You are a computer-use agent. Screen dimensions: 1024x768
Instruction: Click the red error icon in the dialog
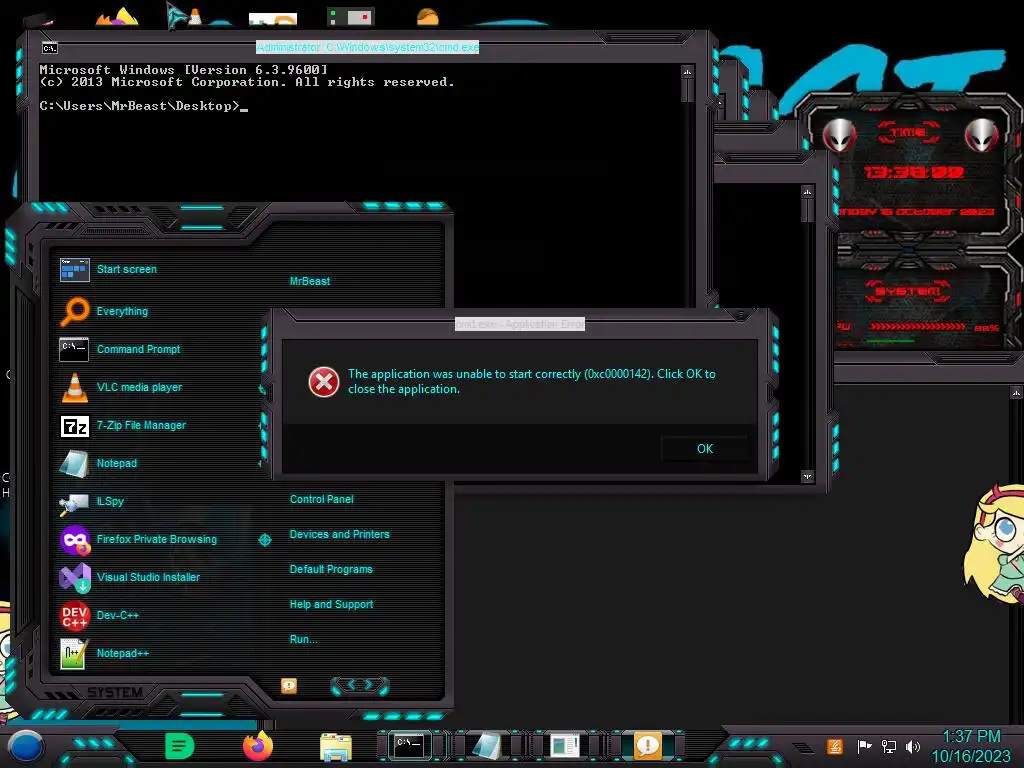tap(324, 382)
